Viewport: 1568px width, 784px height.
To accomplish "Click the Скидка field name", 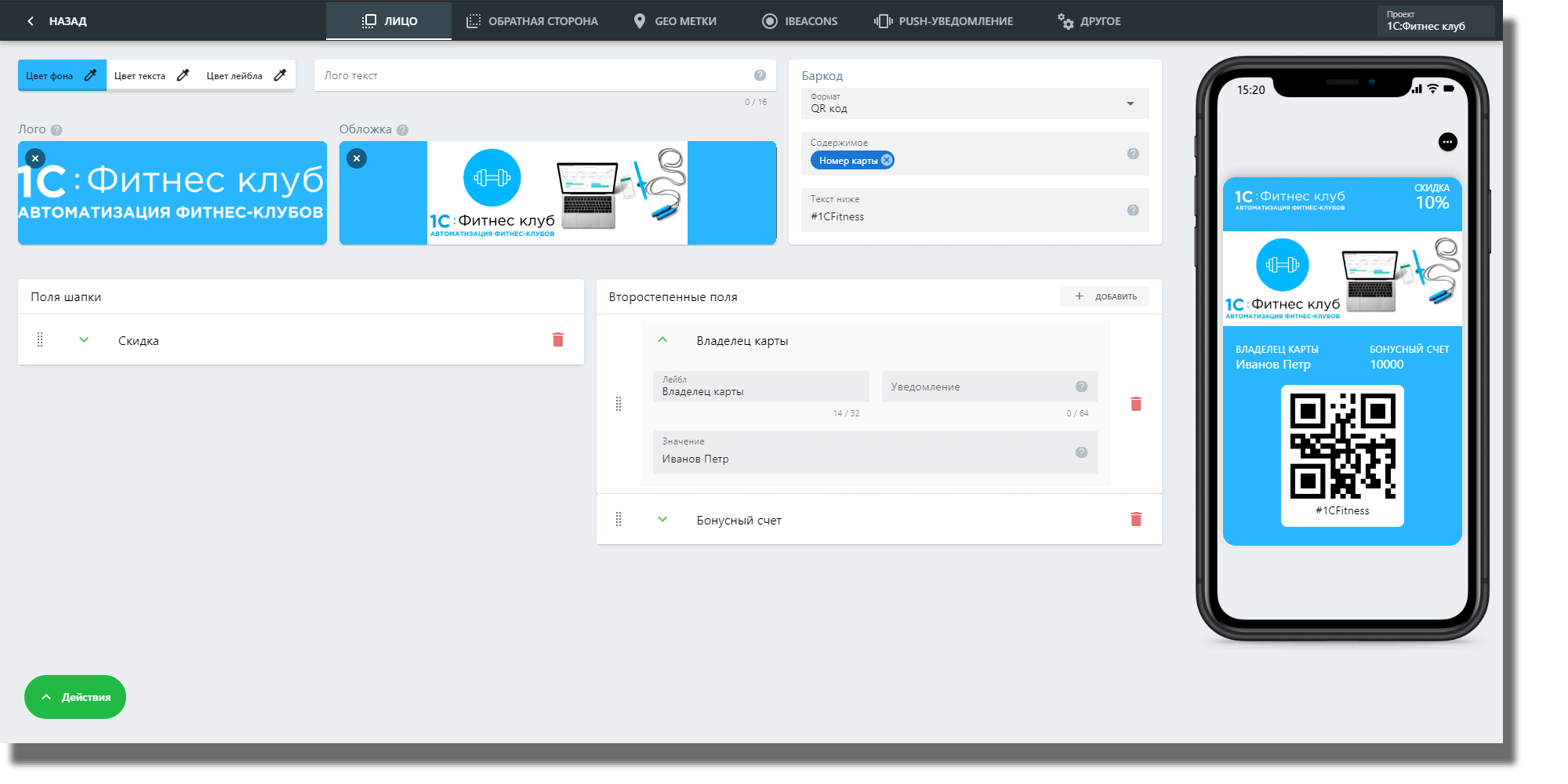I will [139, 341].
